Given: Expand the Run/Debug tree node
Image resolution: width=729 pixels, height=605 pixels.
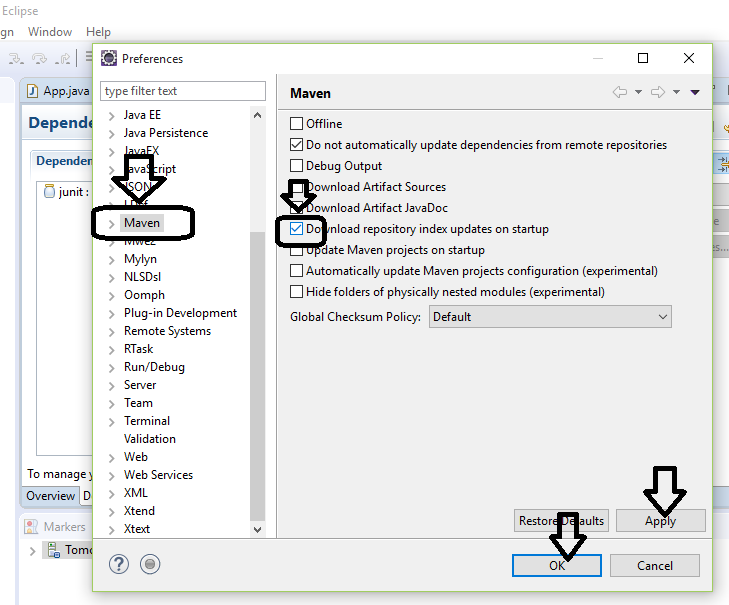Looking at the screenshot, I should 112,368.
